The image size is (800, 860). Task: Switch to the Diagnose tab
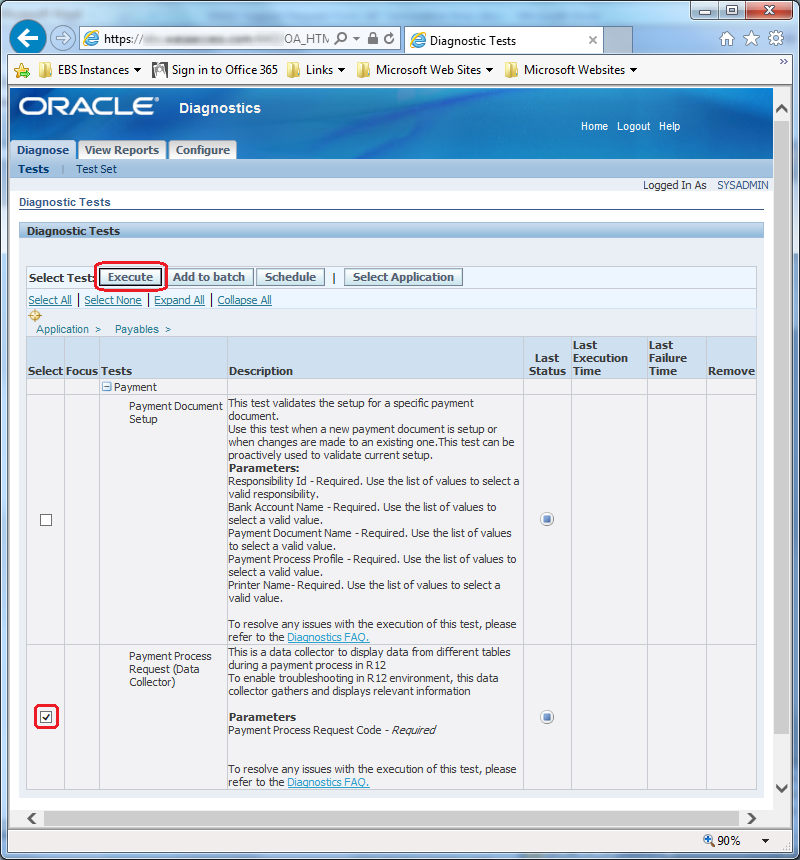click(43, 150)
